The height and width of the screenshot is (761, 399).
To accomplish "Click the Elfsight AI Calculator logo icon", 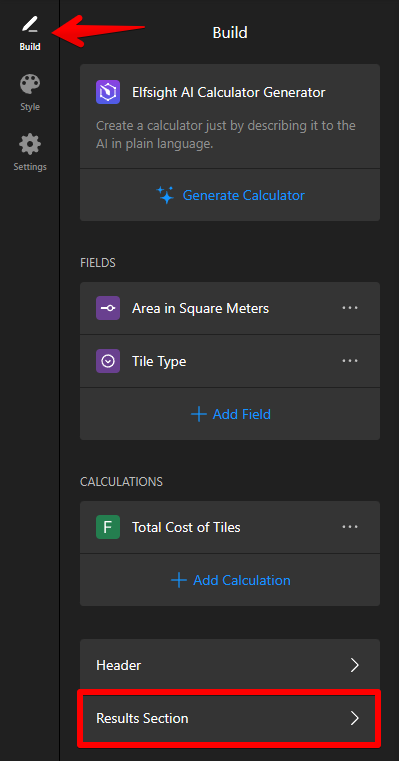I will [108, 92].
